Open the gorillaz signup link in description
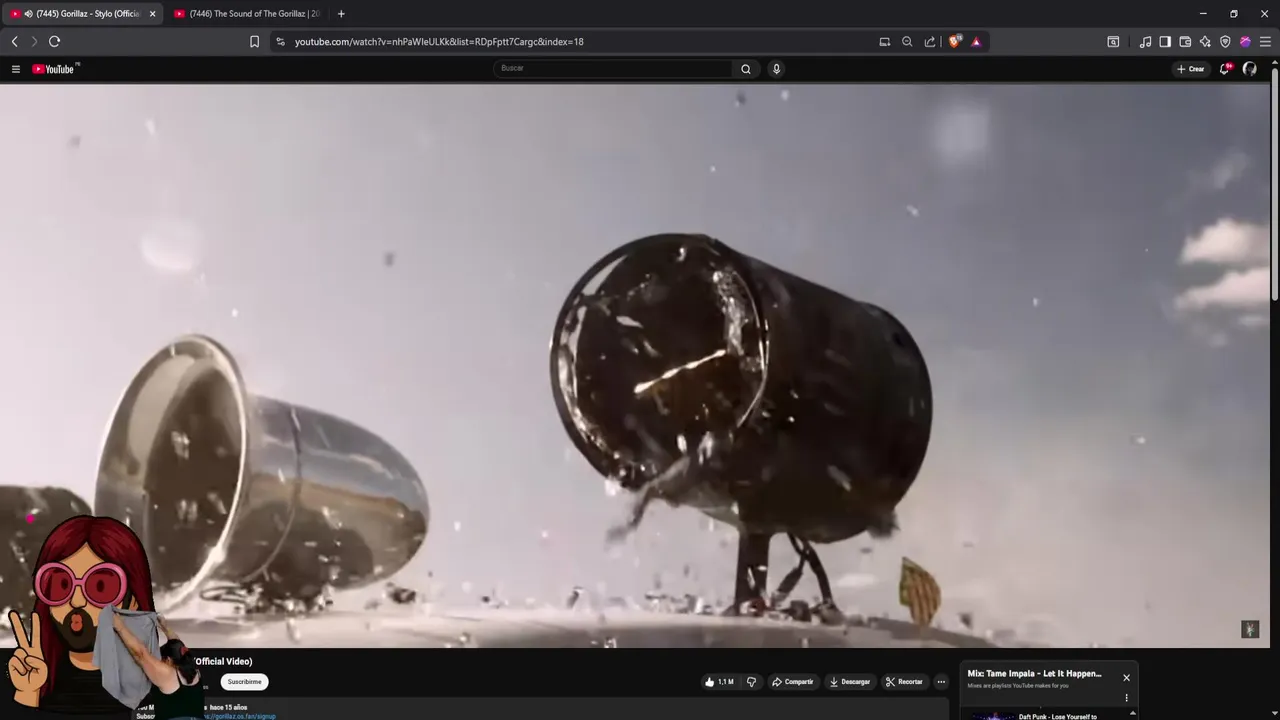 tap(240, 716)
